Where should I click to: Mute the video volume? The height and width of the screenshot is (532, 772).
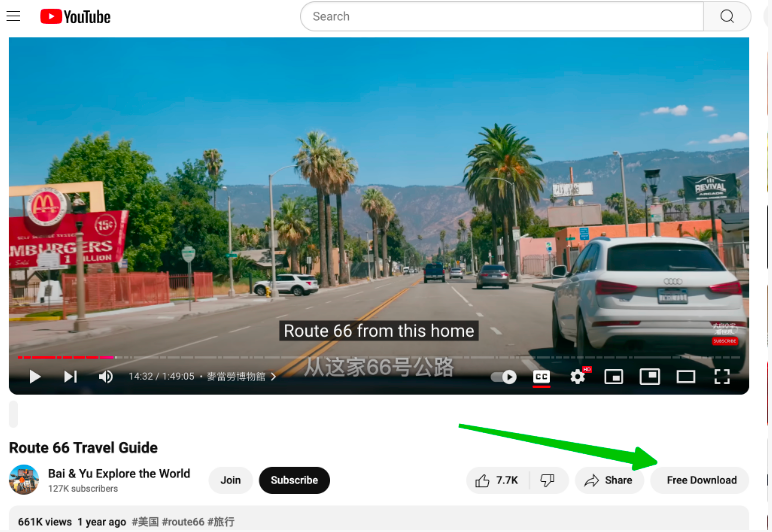pyautogui.click(x=105, y=377)
